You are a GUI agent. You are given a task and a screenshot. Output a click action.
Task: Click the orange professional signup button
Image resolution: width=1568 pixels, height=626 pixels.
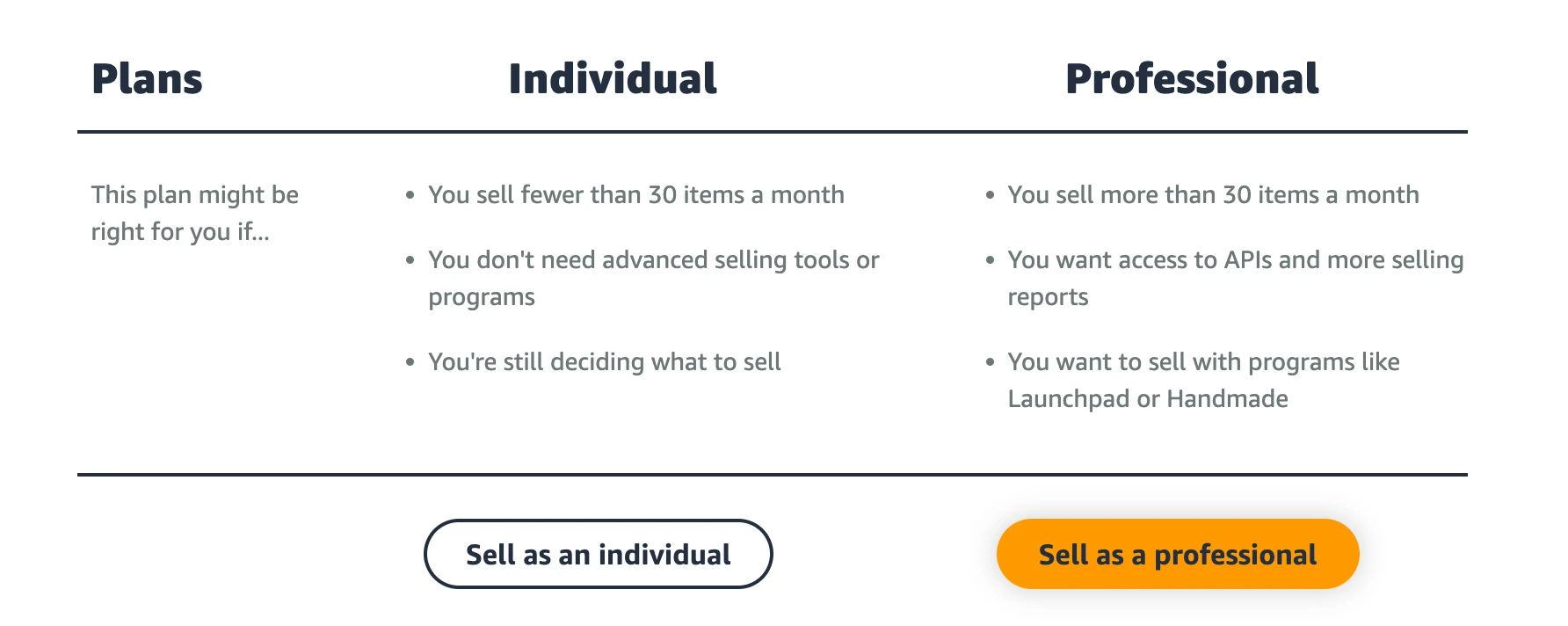tap(1178, 554)
